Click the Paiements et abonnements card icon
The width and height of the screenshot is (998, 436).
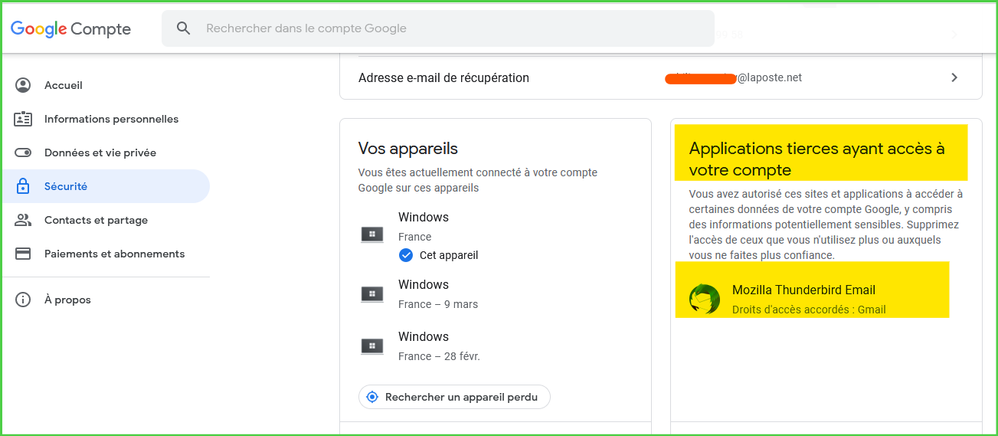23,254
